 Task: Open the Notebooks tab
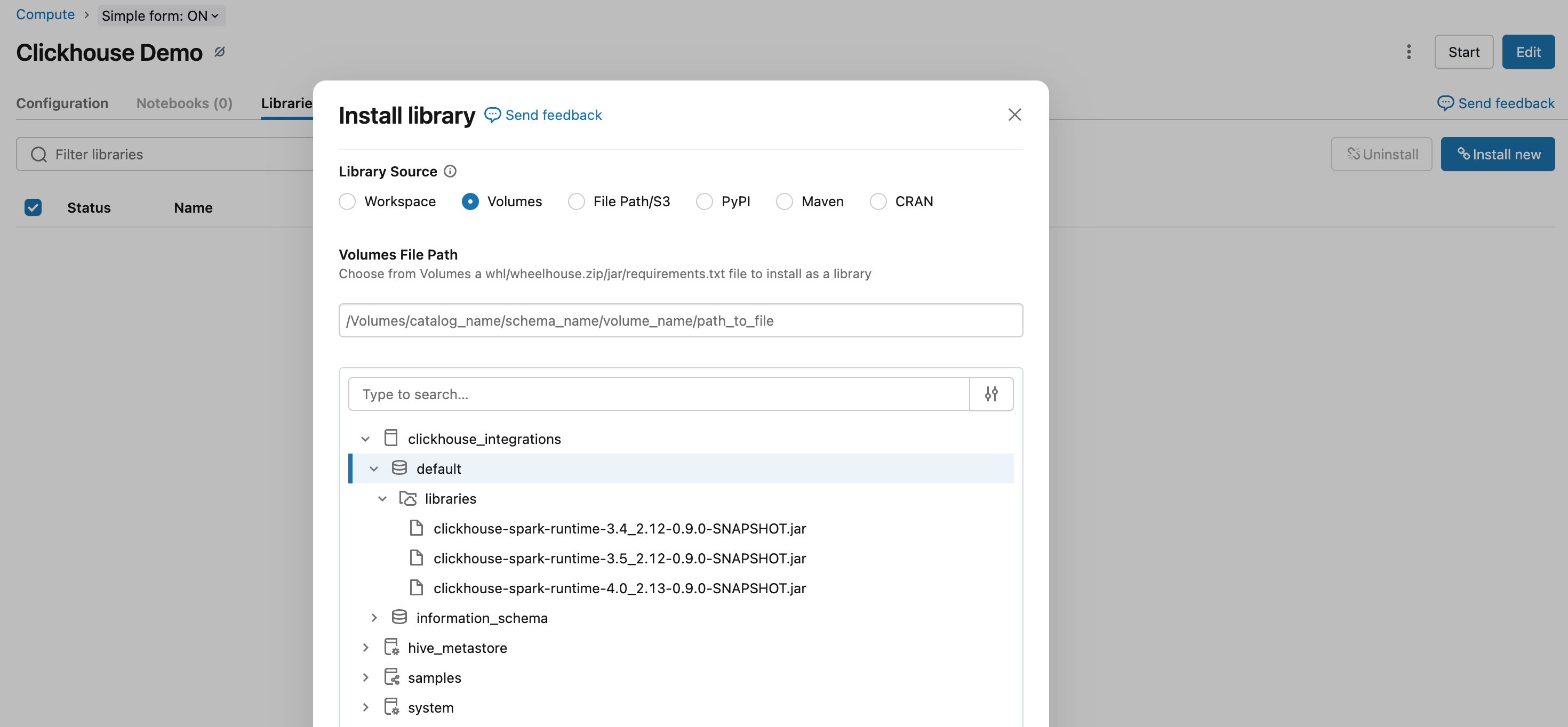[x=184, y=103]
